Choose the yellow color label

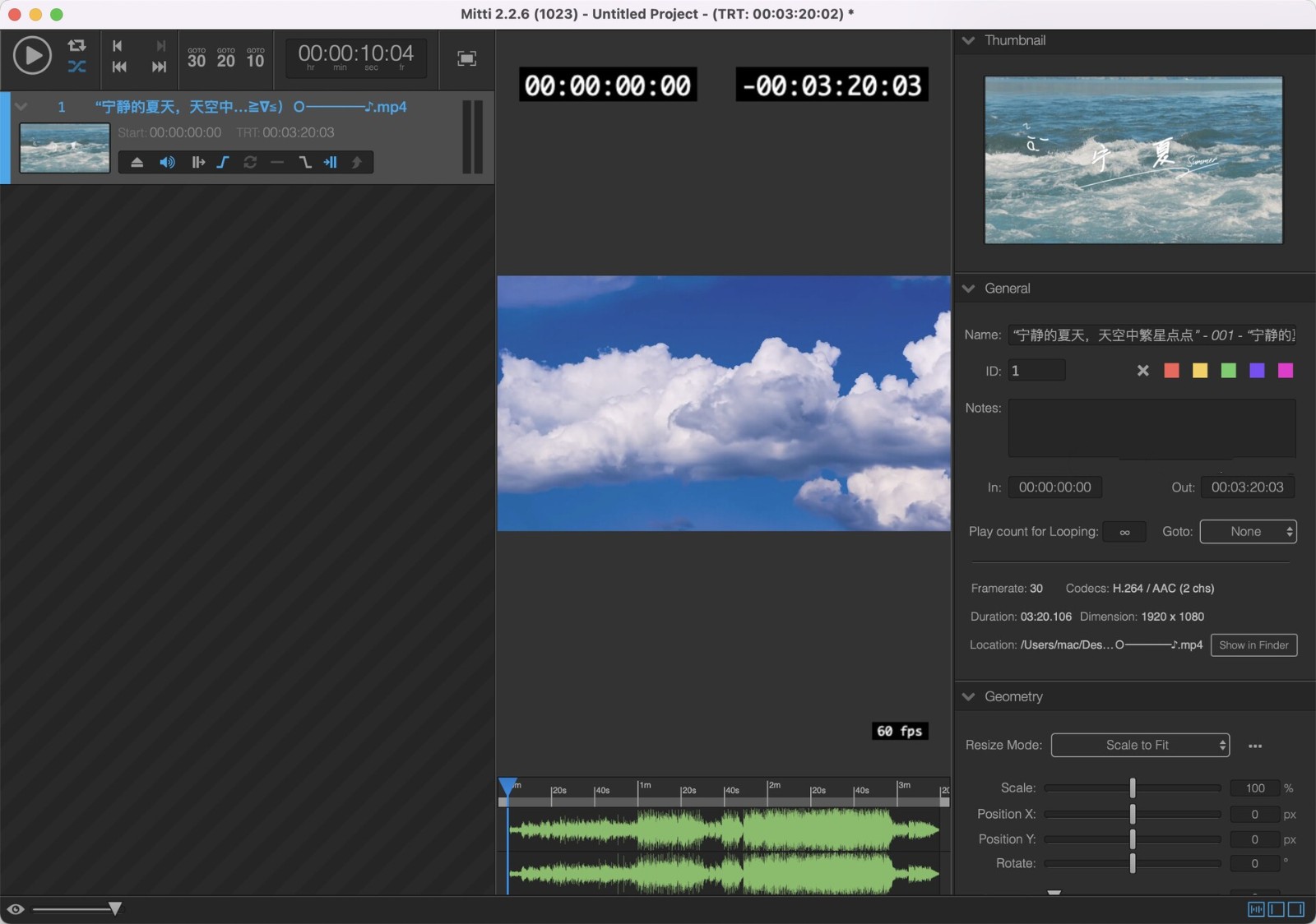point(1200,371)
